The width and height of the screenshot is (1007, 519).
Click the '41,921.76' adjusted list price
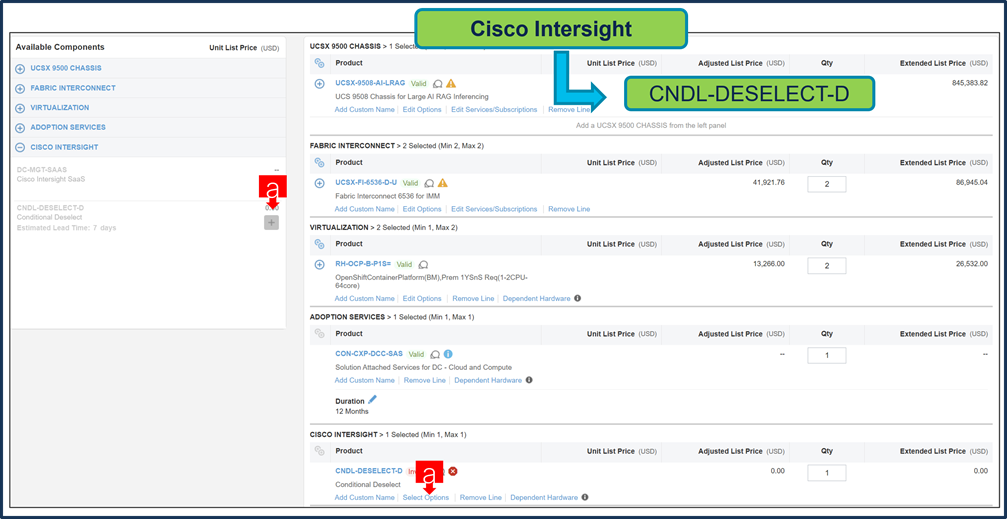point(769,183)
